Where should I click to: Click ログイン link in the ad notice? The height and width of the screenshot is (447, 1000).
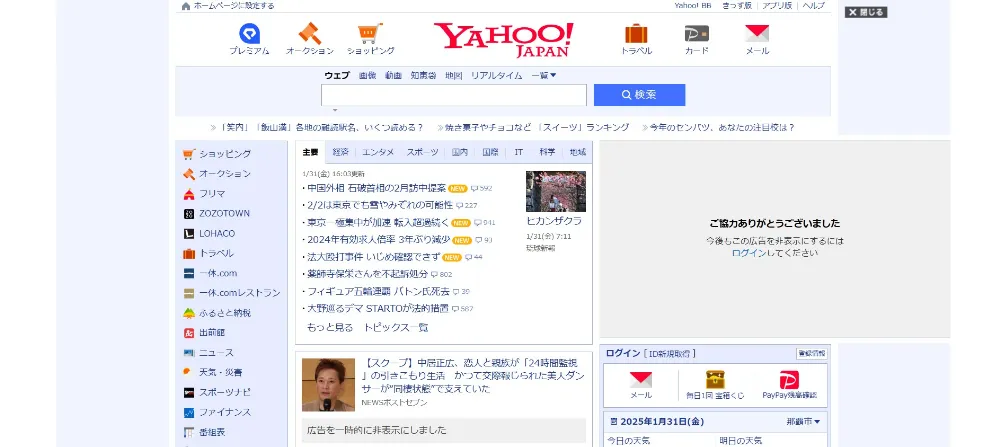point(749,253)
